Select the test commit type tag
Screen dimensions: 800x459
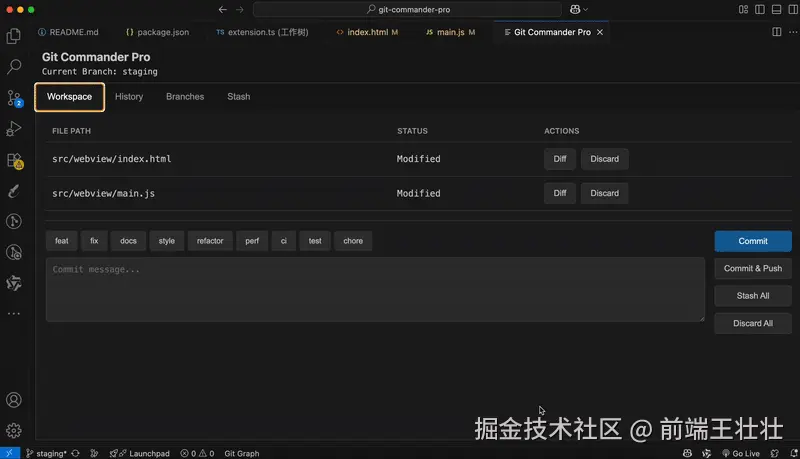(x=315, y=241)
